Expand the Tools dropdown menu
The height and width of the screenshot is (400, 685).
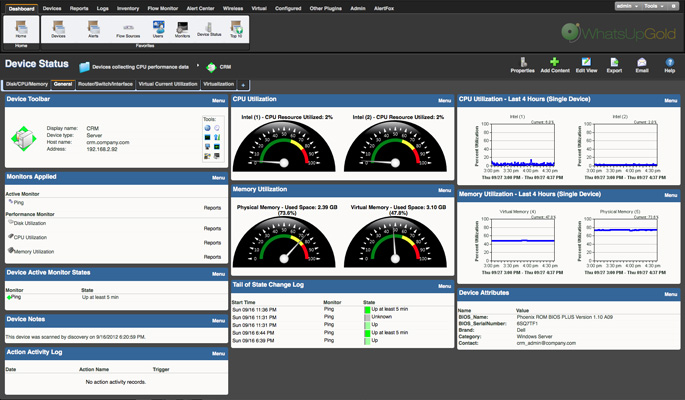pyautogui.click(x=655, y=6)
